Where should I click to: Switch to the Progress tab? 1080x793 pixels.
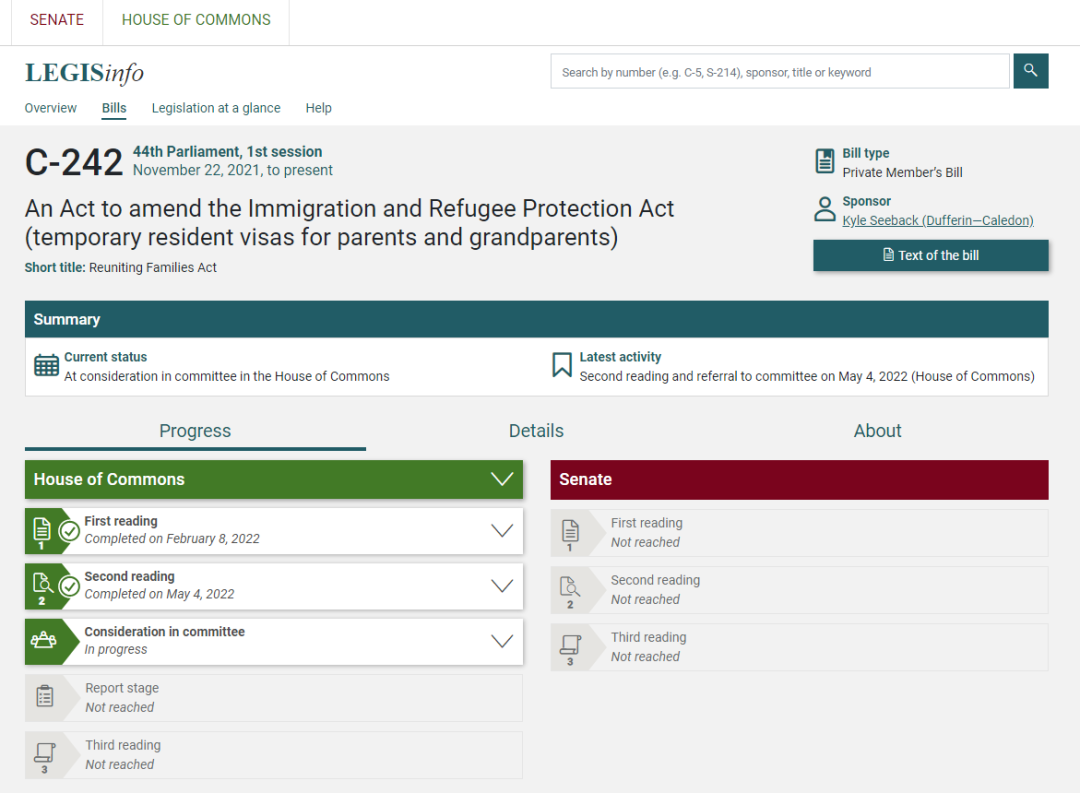[195, 431]
